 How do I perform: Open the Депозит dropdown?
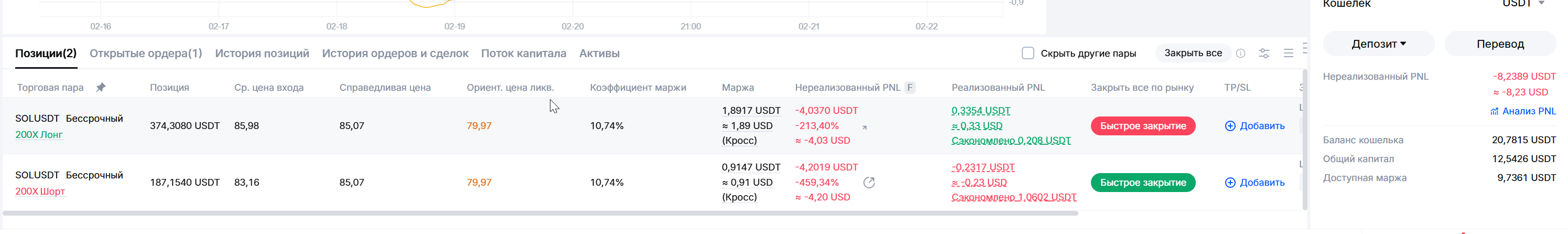pyautogui.click(x=1379, y=44)
